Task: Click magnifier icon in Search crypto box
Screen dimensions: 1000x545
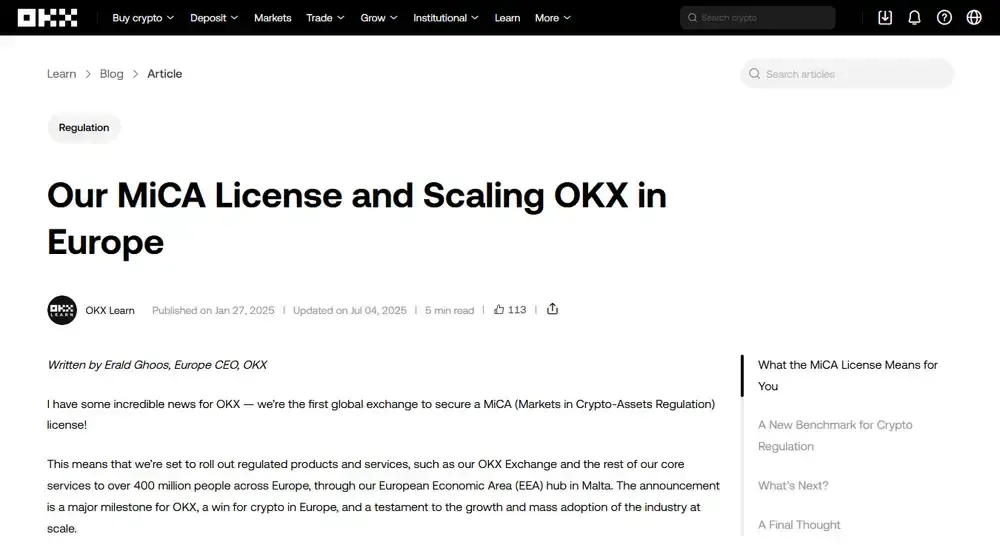Action: [692, 18]
